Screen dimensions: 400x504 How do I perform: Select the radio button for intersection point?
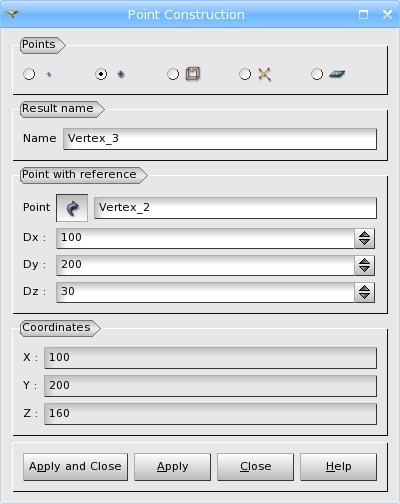pos(245,74)
